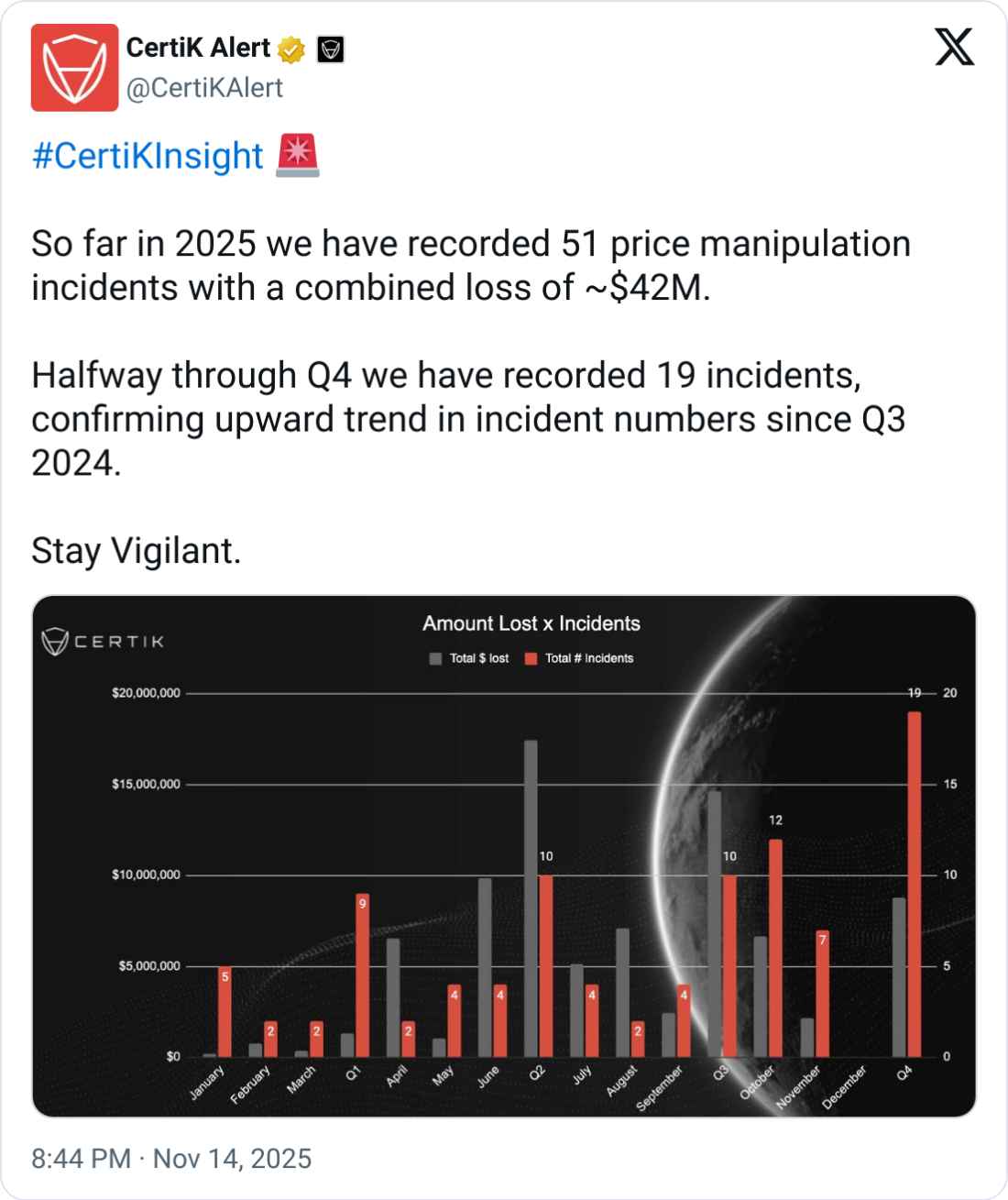Click the gray Total $ lost legend square
This screenshot has width=1008, height=1200.
(x=435, y=658)
